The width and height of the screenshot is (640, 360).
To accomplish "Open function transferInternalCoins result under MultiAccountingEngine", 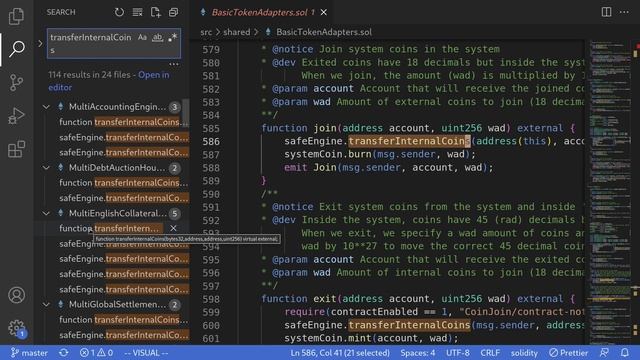I will pyautogui.click(x=124, y=122).
